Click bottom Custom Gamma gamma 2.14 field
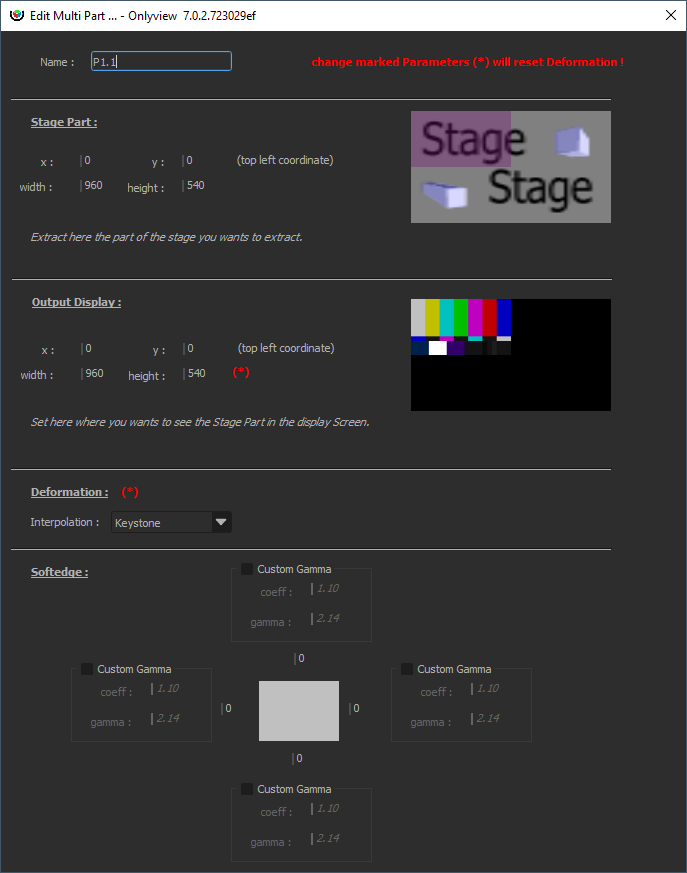 327,838
